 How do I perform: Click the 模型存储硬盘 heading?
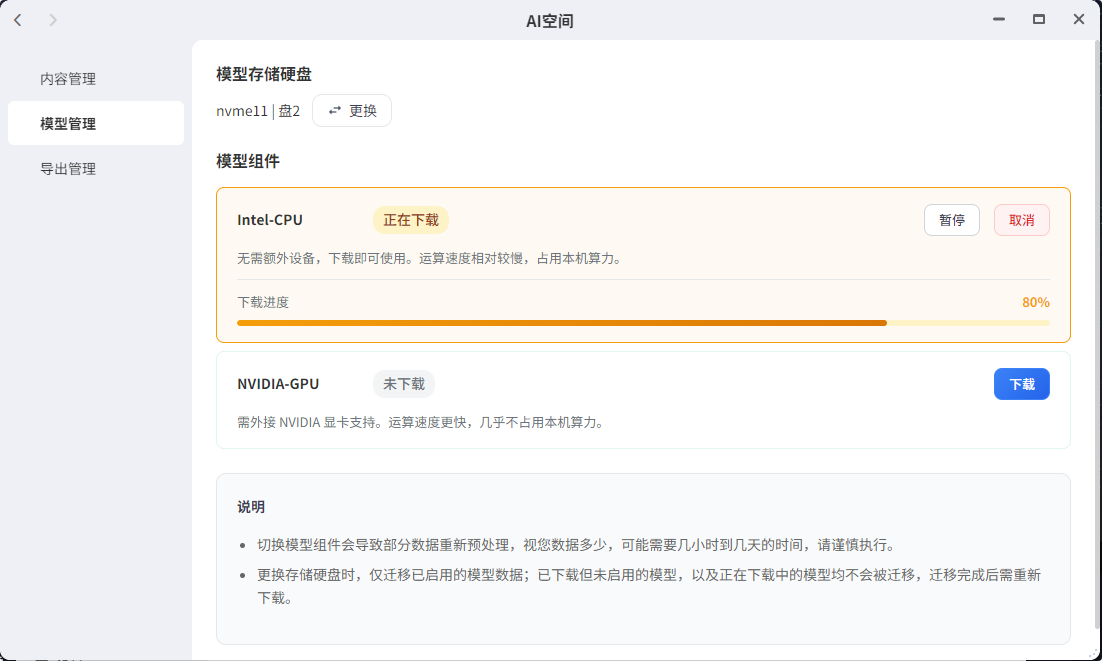tap(264, 74)
